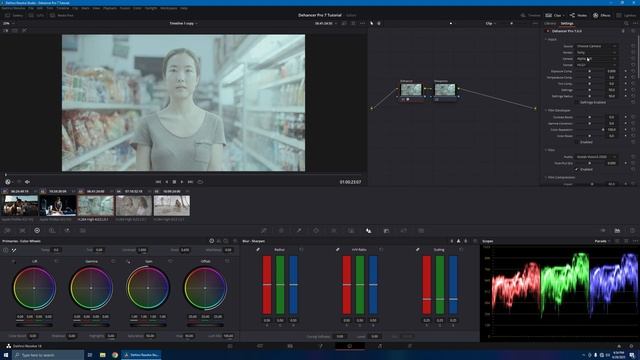Open the File menu

coord(31,8)
